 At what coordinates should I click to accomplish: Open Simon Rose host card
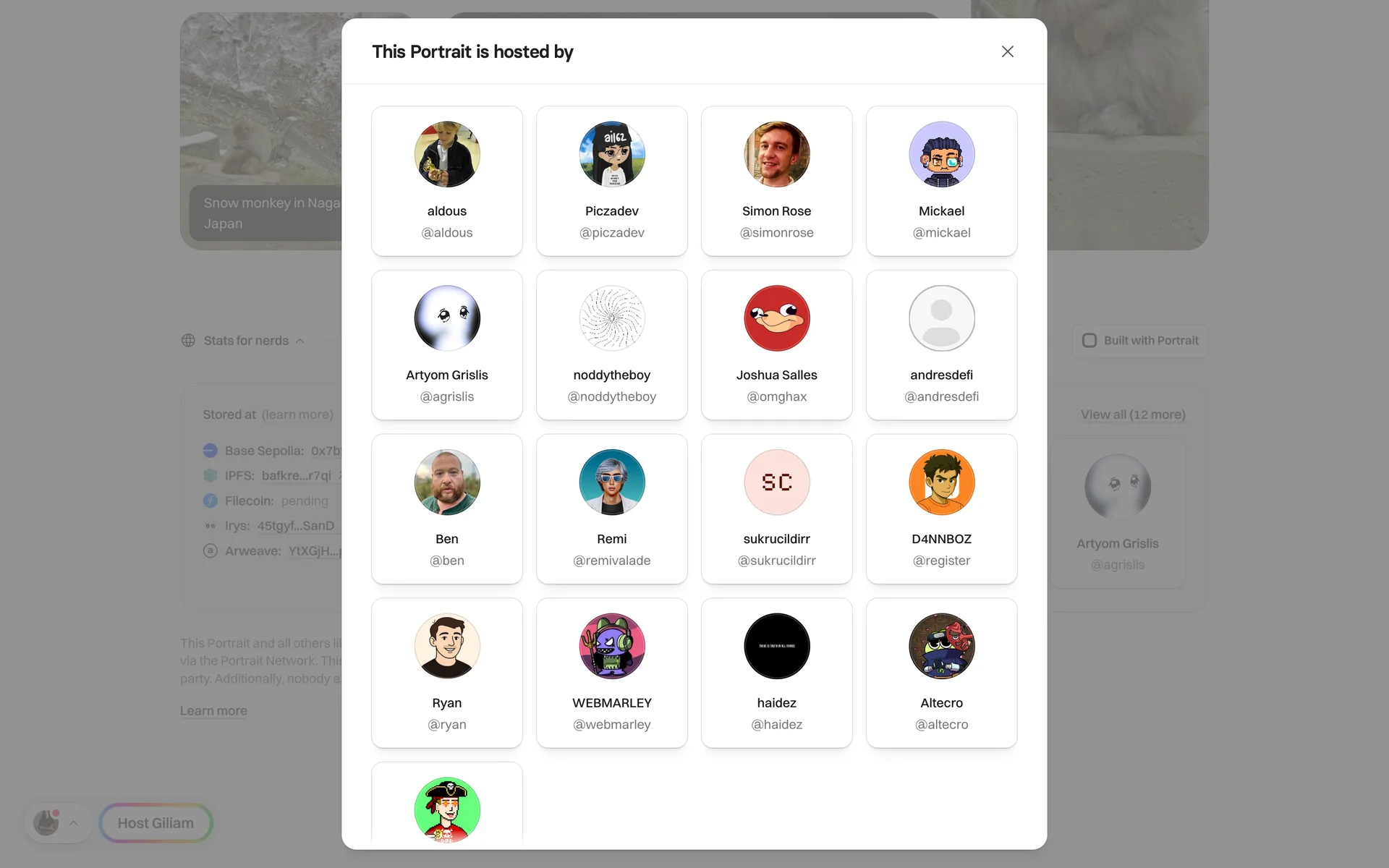[x=777, y=181]
